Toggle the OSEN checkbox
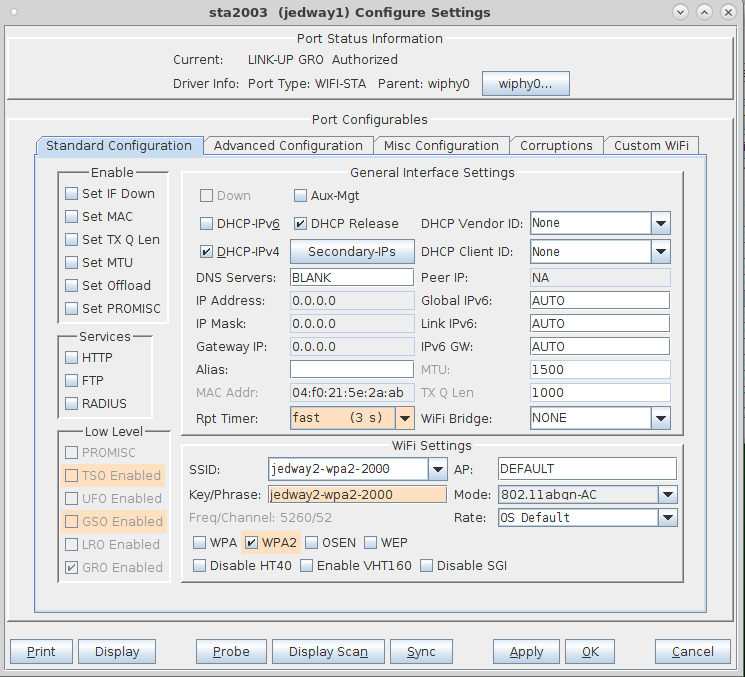The image size is (745, 677). coord(312,543)
